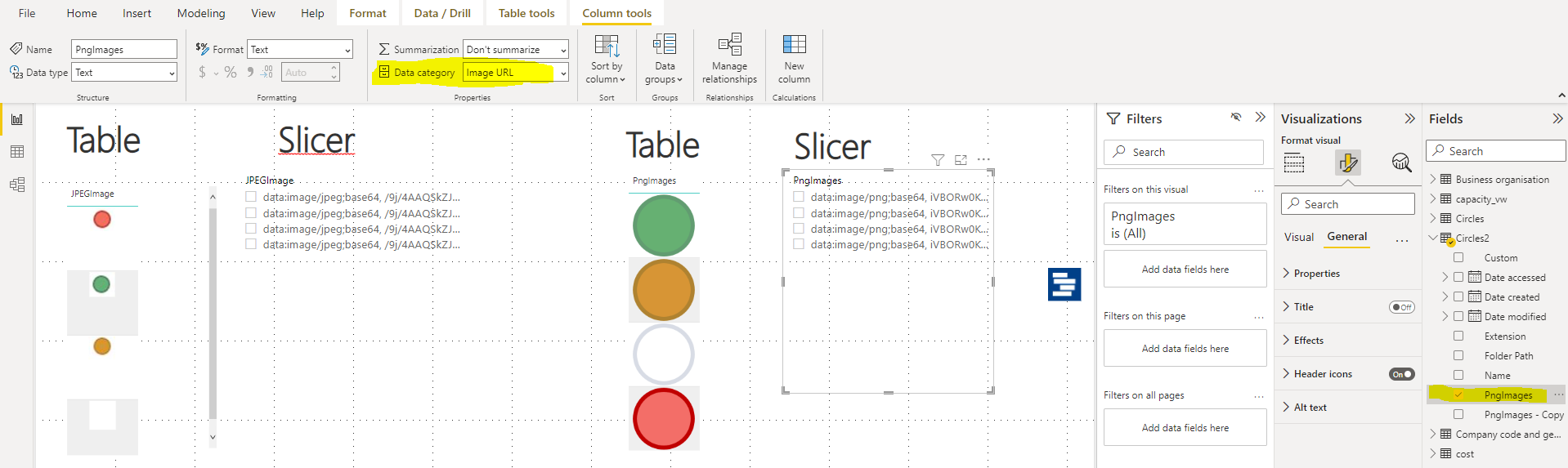Check the Date created field checkbox
1568x468 pixels.
coord(1458,296)
